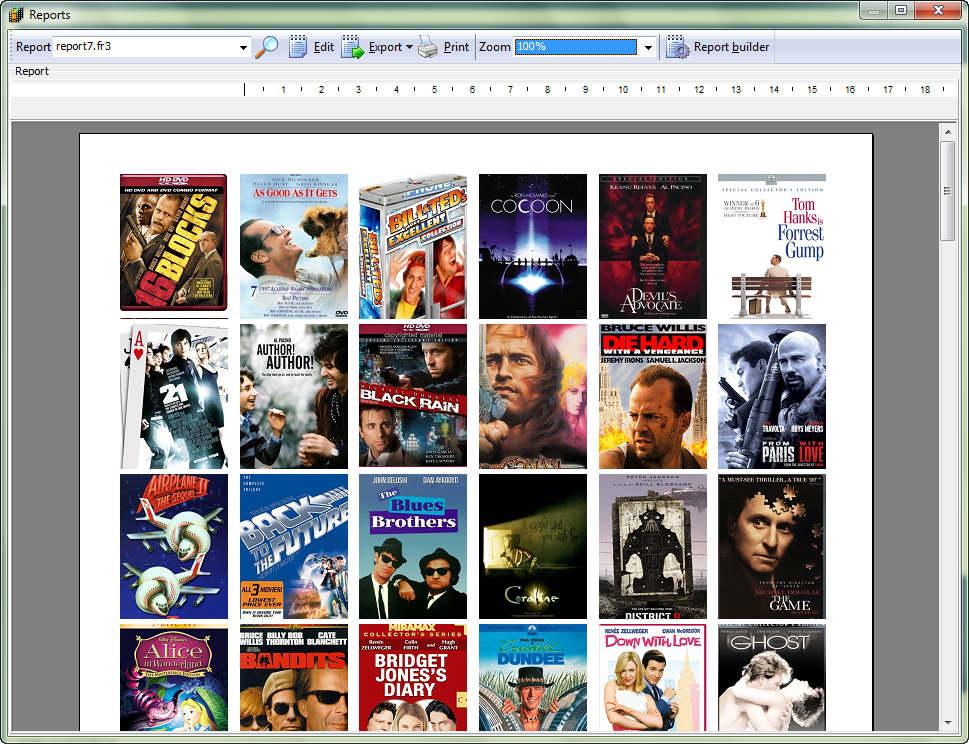Screen dimensions: 969x744
Task: Select the Forrest Gump cover
Action: [x=772, y=246]
